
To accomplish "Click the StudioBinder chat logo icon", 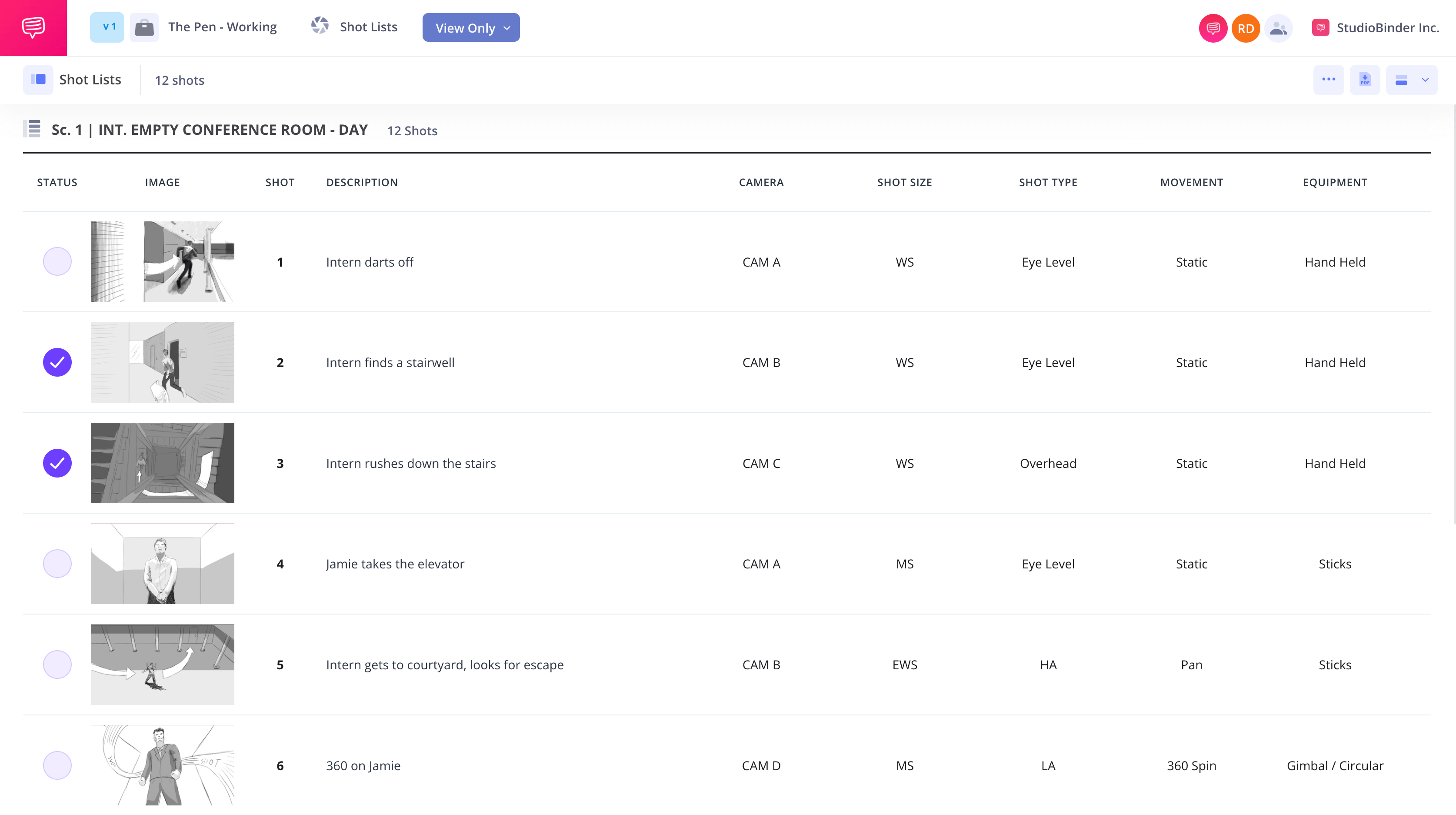I will pyautogui.click(x=33, y=27).
